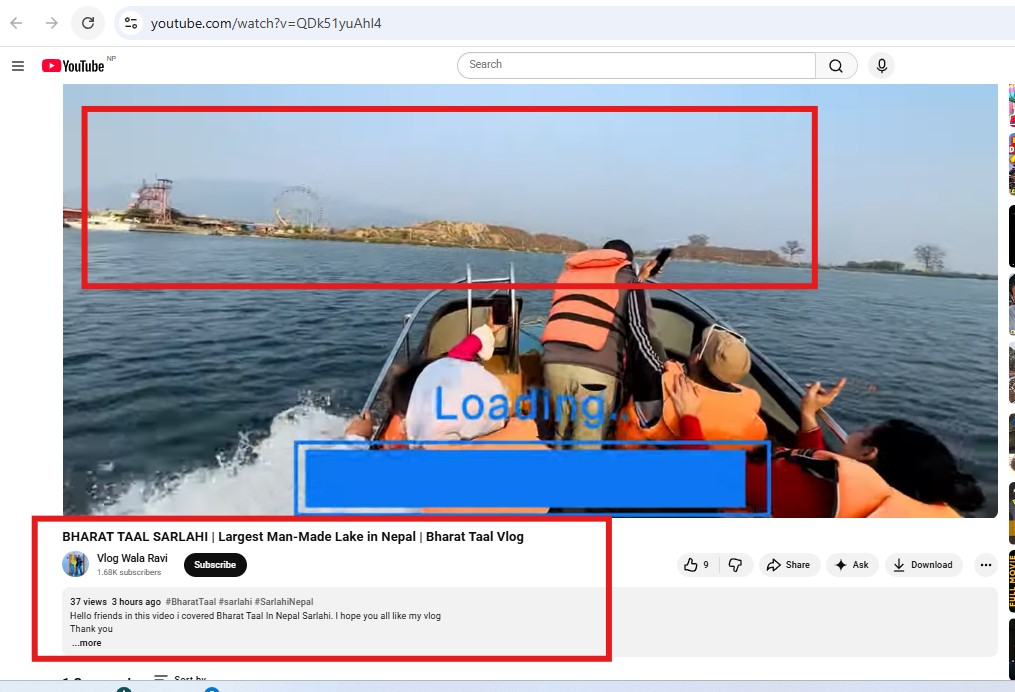This screenshot has width=1015, height=692.
Task: Reload the page in browser
Action: pos(88,23)
